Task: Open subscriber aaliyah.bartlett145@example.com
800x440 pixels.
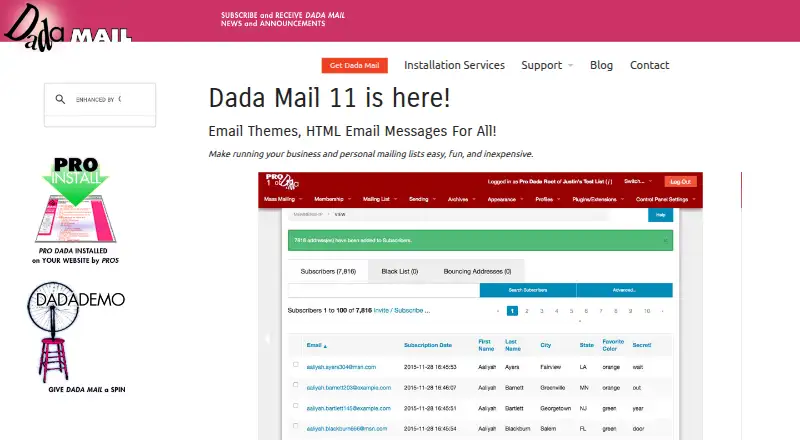Action: (348, 408)
